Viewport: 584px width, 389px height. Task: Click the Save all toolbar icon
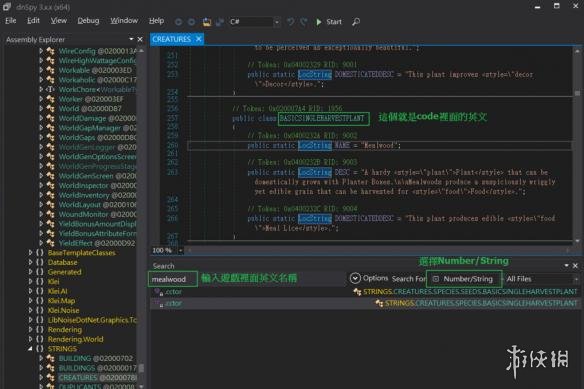pos(220,22)
